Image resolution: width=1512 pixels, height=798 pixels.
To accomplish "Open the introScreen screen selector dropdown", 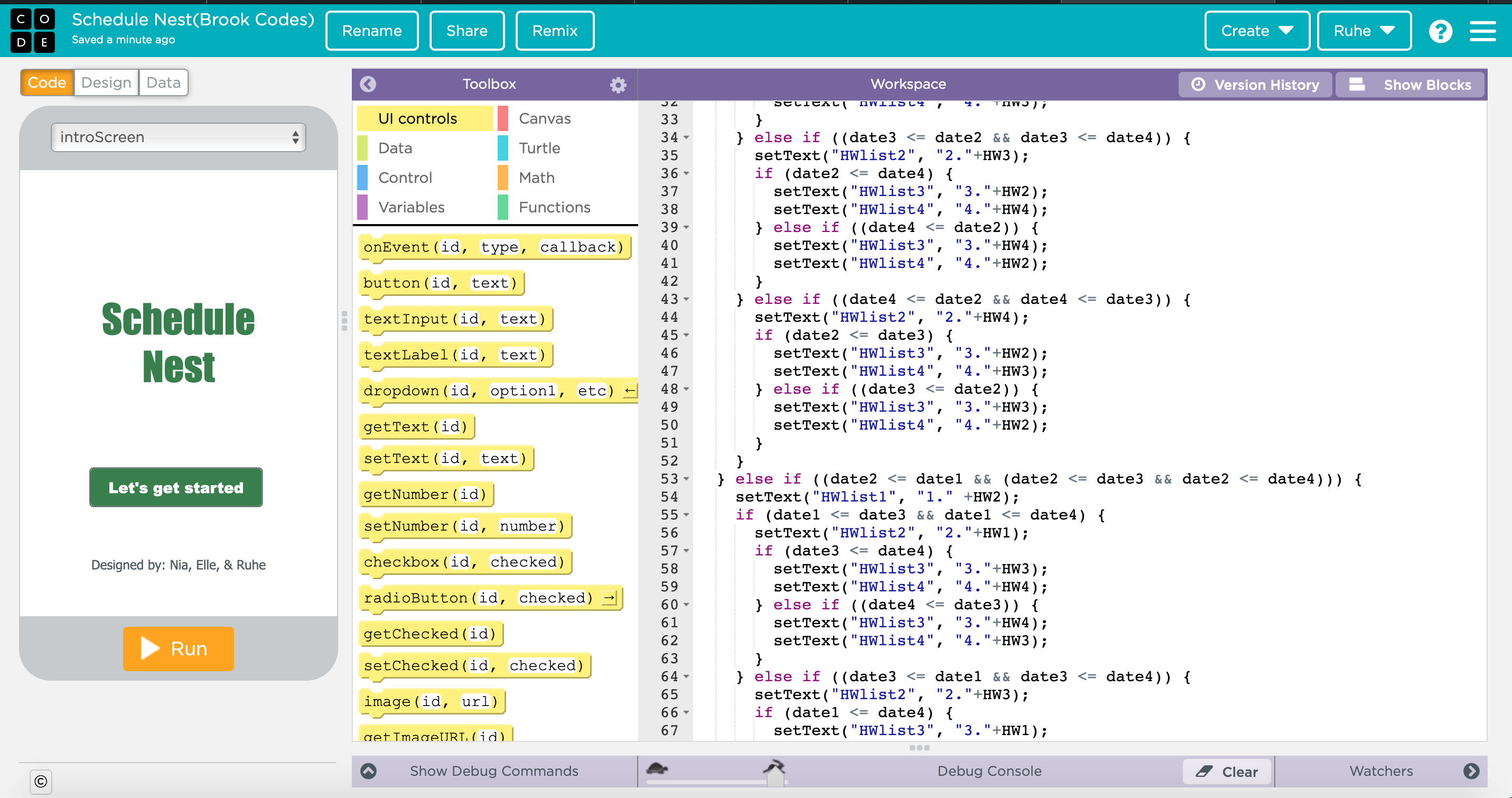I will (x=179, y=137).
